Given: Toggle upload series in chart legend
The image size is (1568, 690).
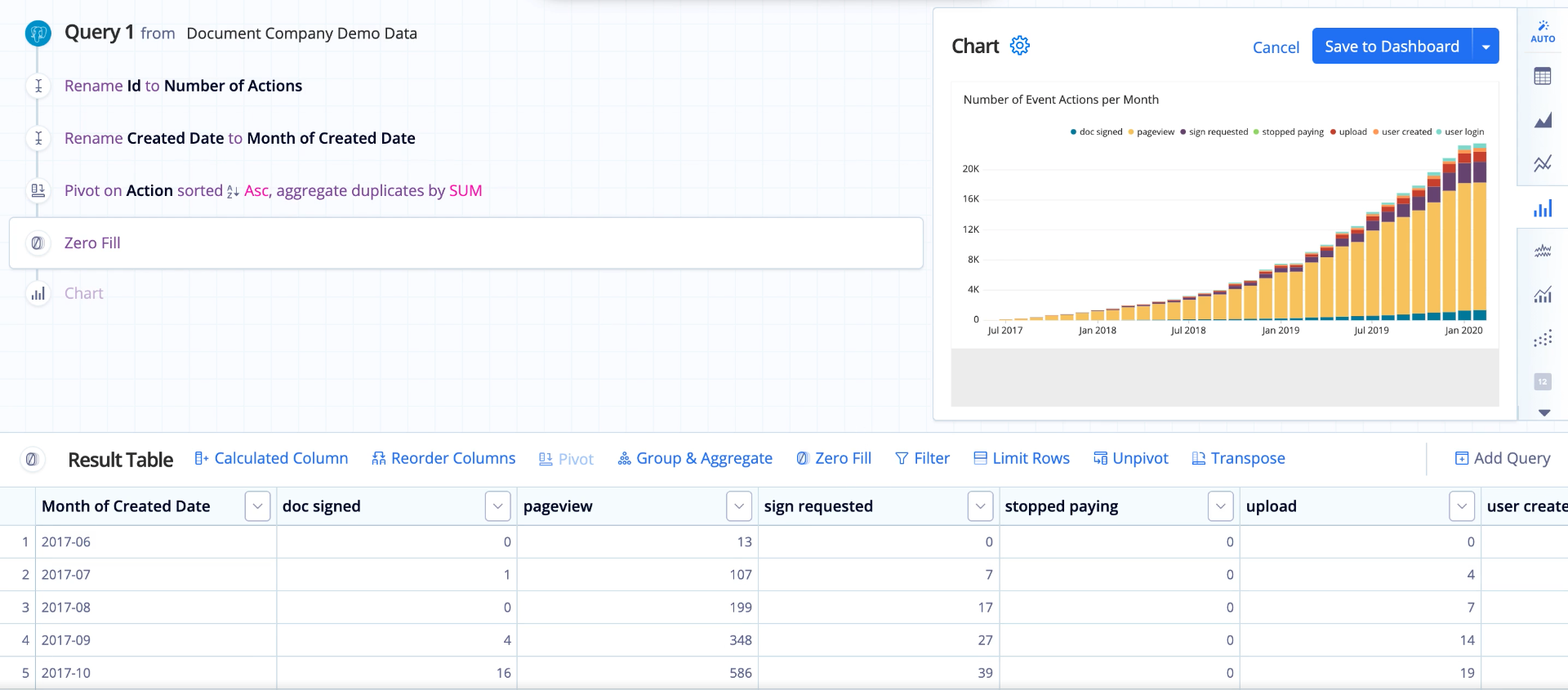Looking at the screenshot, I should point(1348,131).
